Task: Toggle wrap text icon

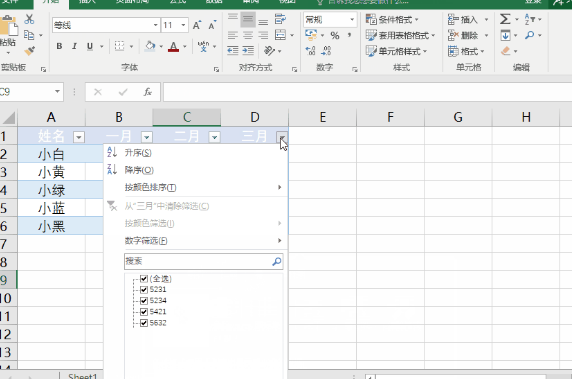Action: (280, 19)
